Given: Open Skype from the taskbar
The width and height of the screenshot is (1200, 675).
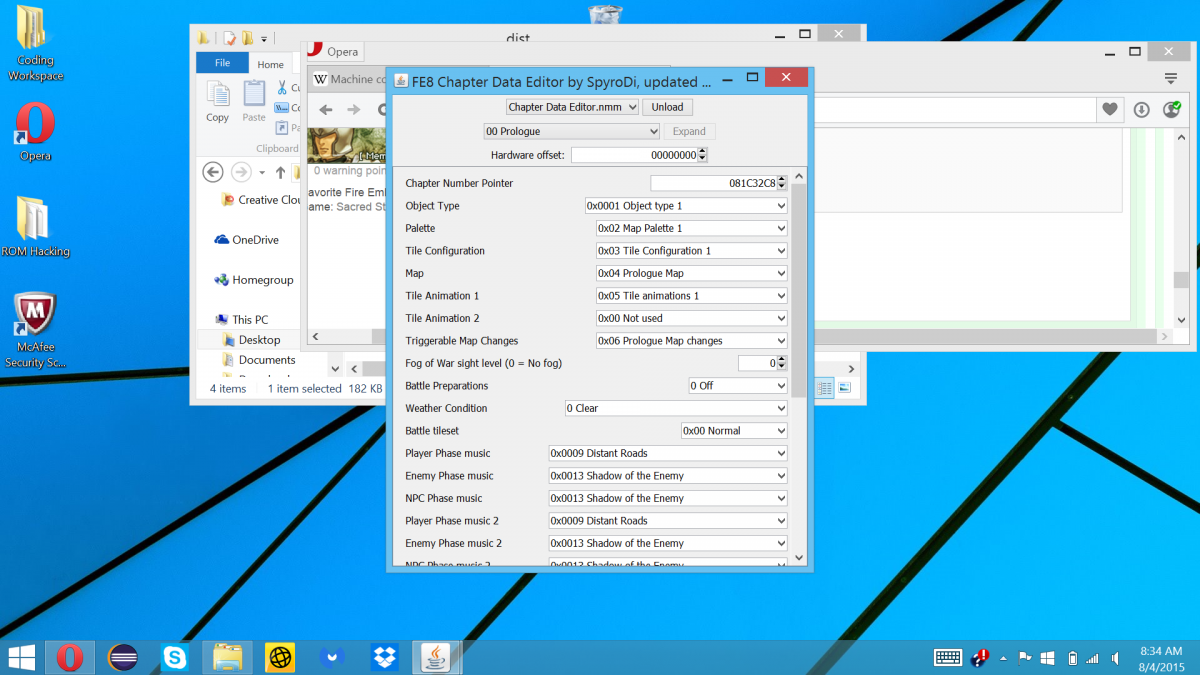Looking at the screenshot, I should [x=175, y=657].
